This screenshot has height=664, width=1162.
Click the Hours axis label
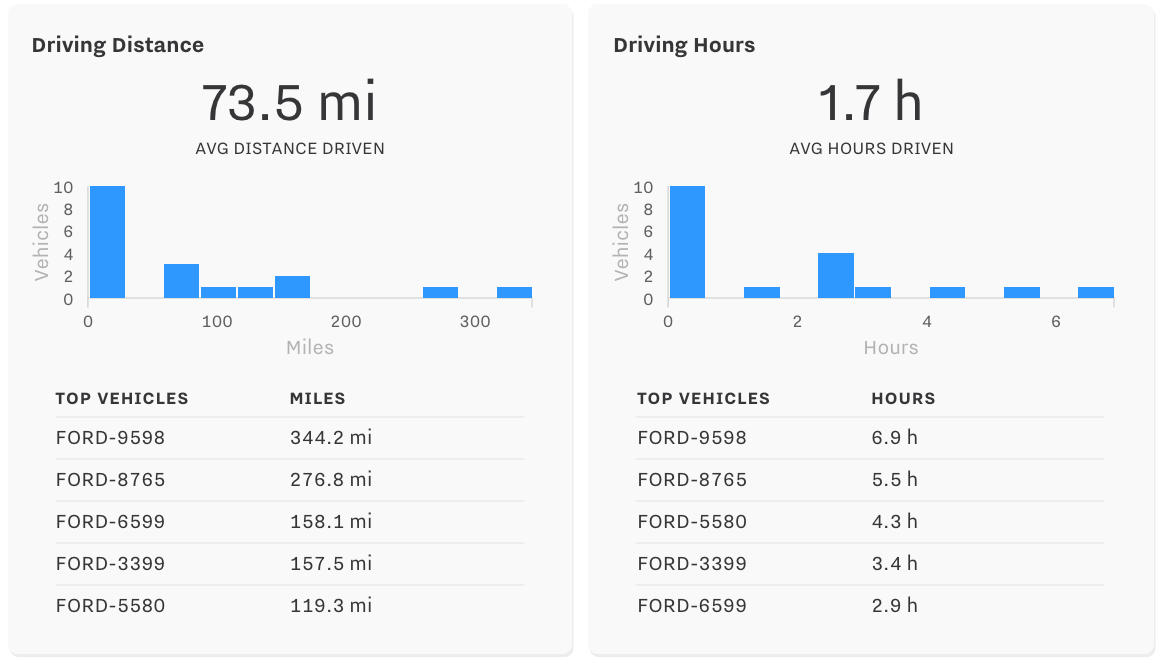[891, 347]
